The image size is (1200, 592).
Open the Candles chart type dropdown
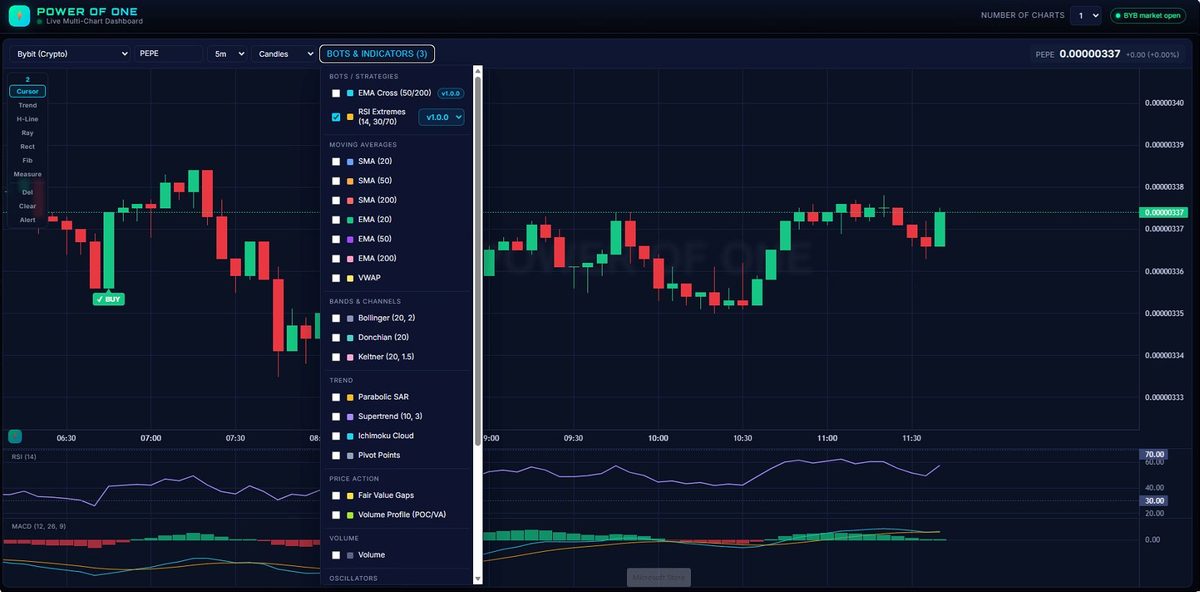[x=284, y=54]
